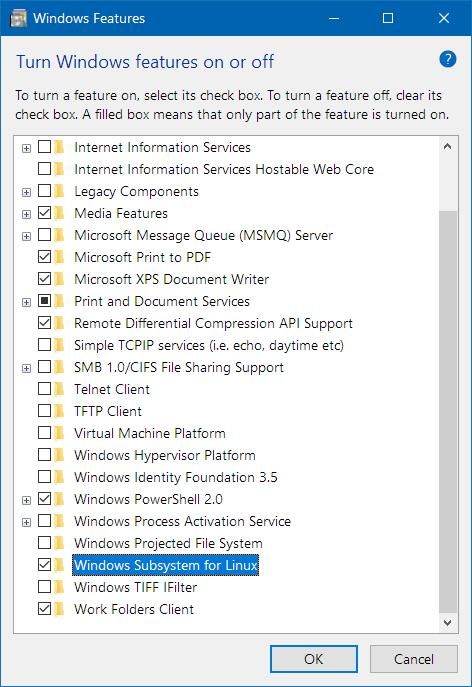472x687 pixels.
Task: Open the help question mark icon
Action: pos(447,59)
